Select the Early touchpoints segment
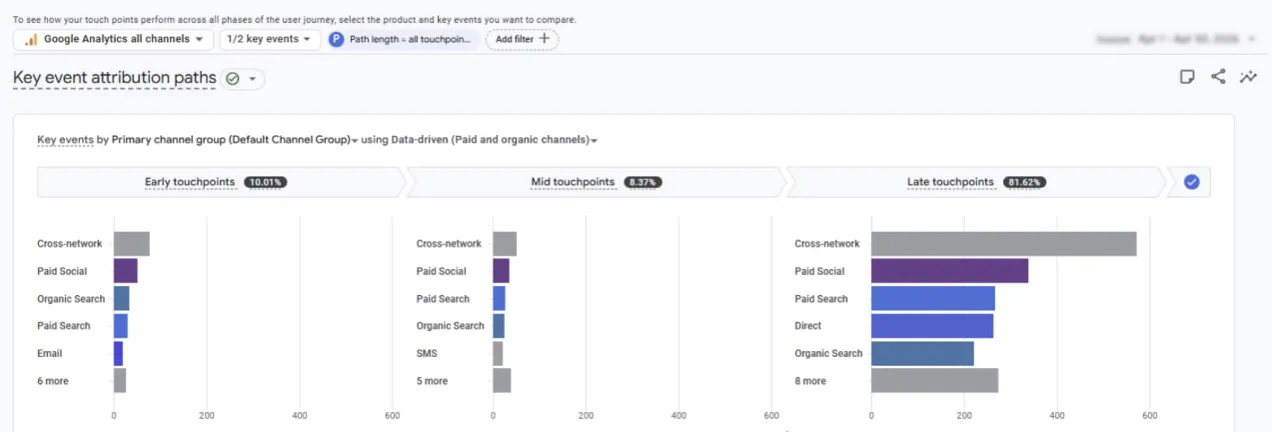Screen dimensions: 1272x432 [x=220, y=182]
